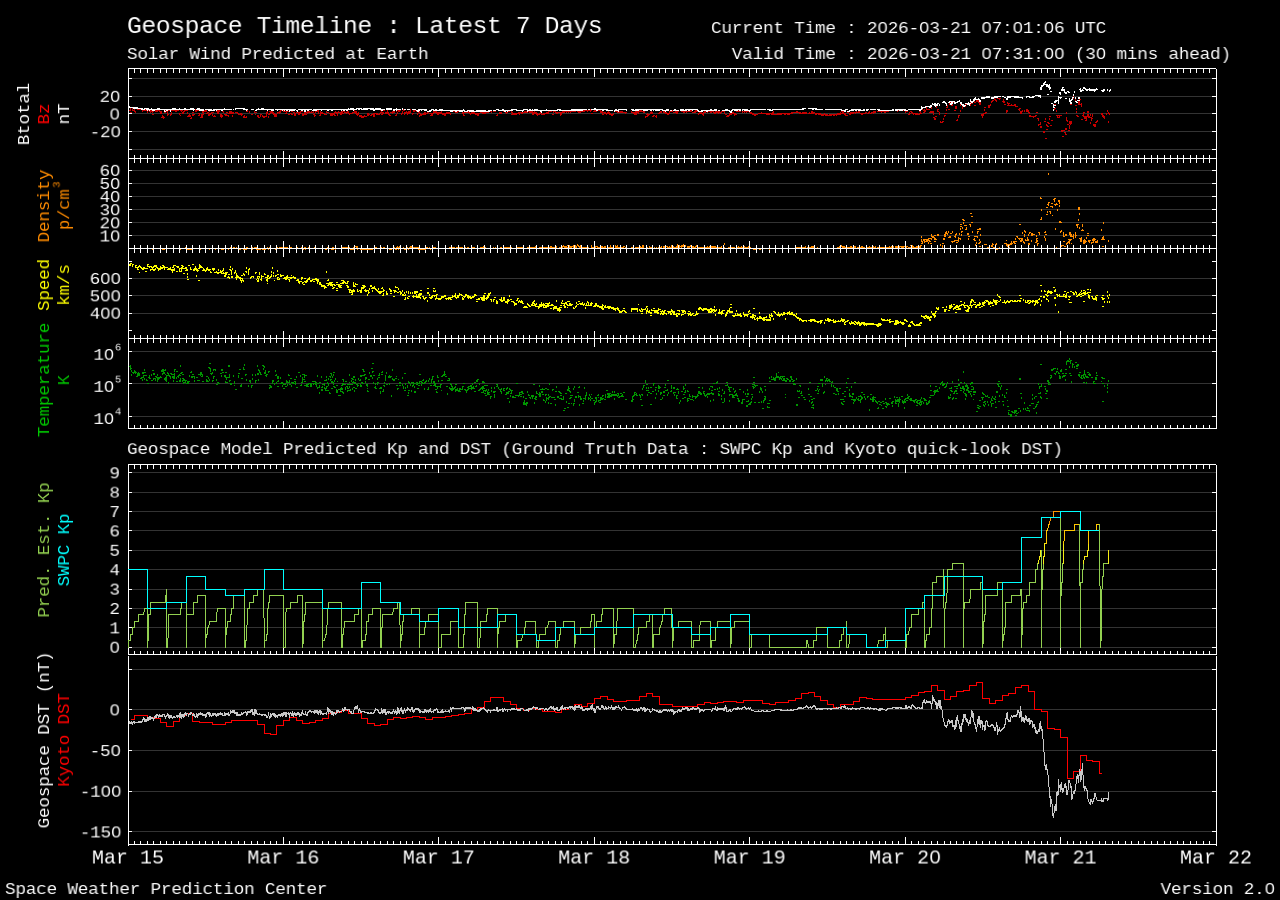The image size is (1280, 900).
Task: Click the Geospace Timeline title
Action: (363, 25)
